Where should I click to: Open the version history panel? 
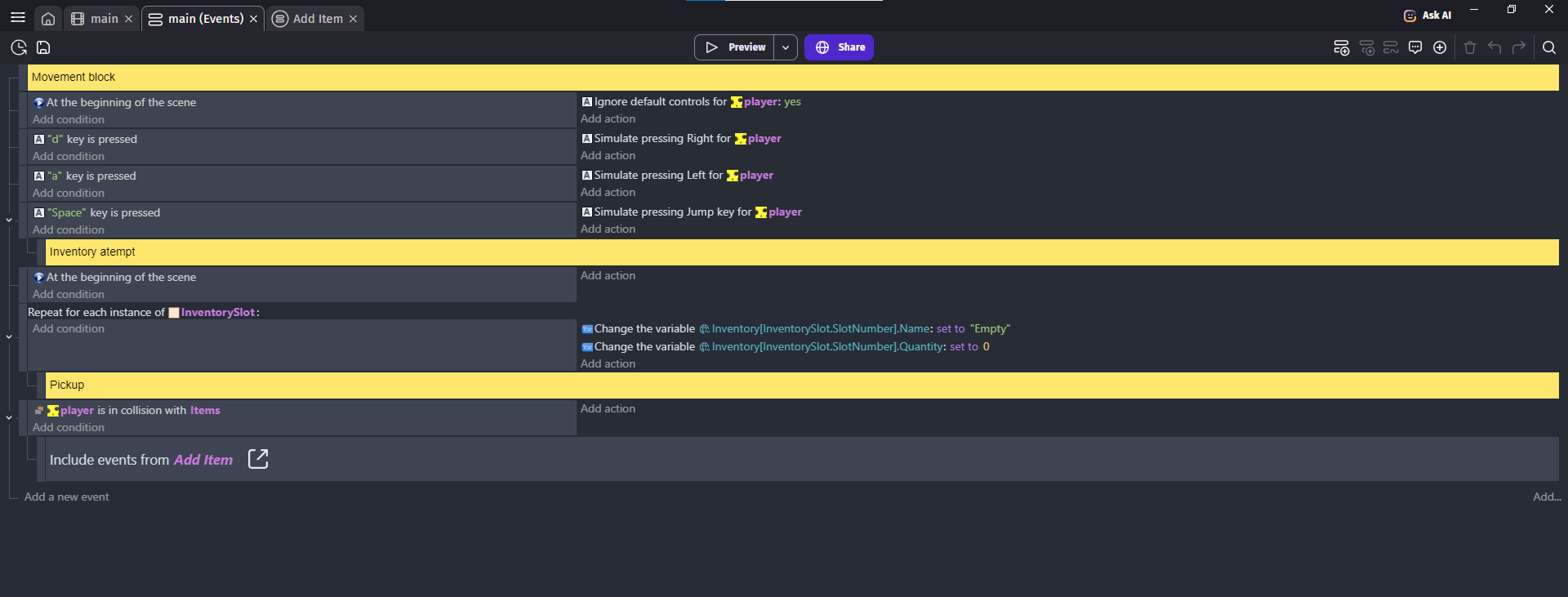19,47
